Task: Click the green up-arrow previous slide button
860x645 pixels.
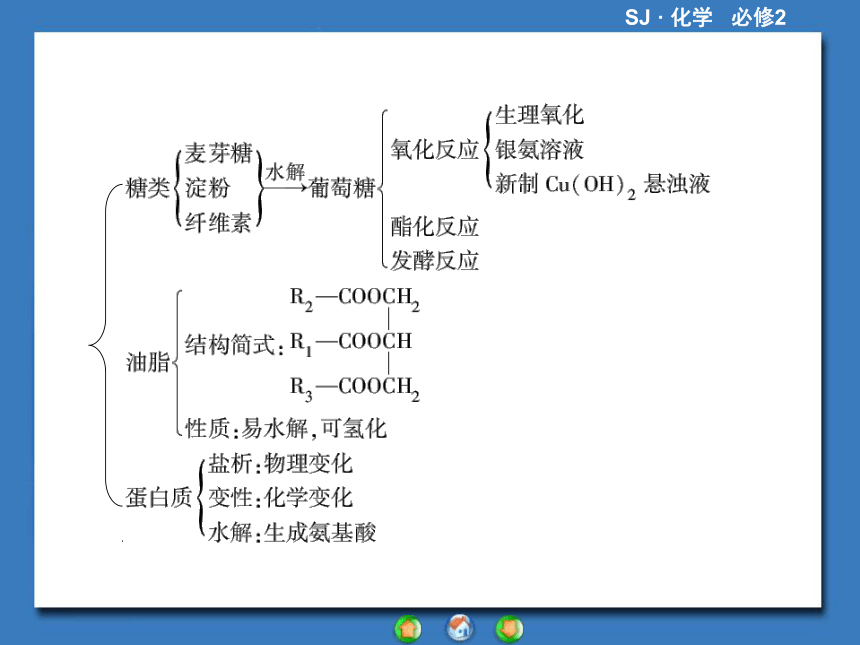Action: coord(408,629)
